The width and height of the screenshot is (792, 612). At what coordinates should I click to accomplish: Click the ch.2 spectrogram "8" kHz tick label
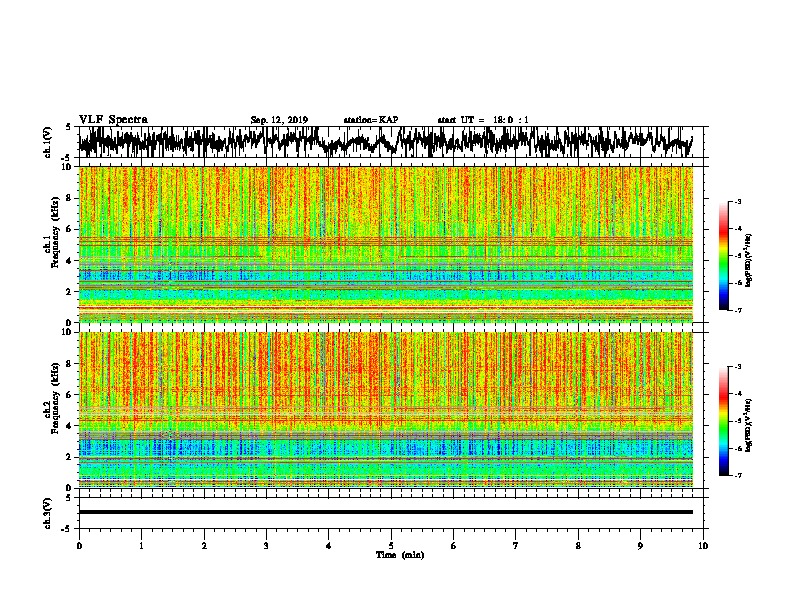[70, 364]
